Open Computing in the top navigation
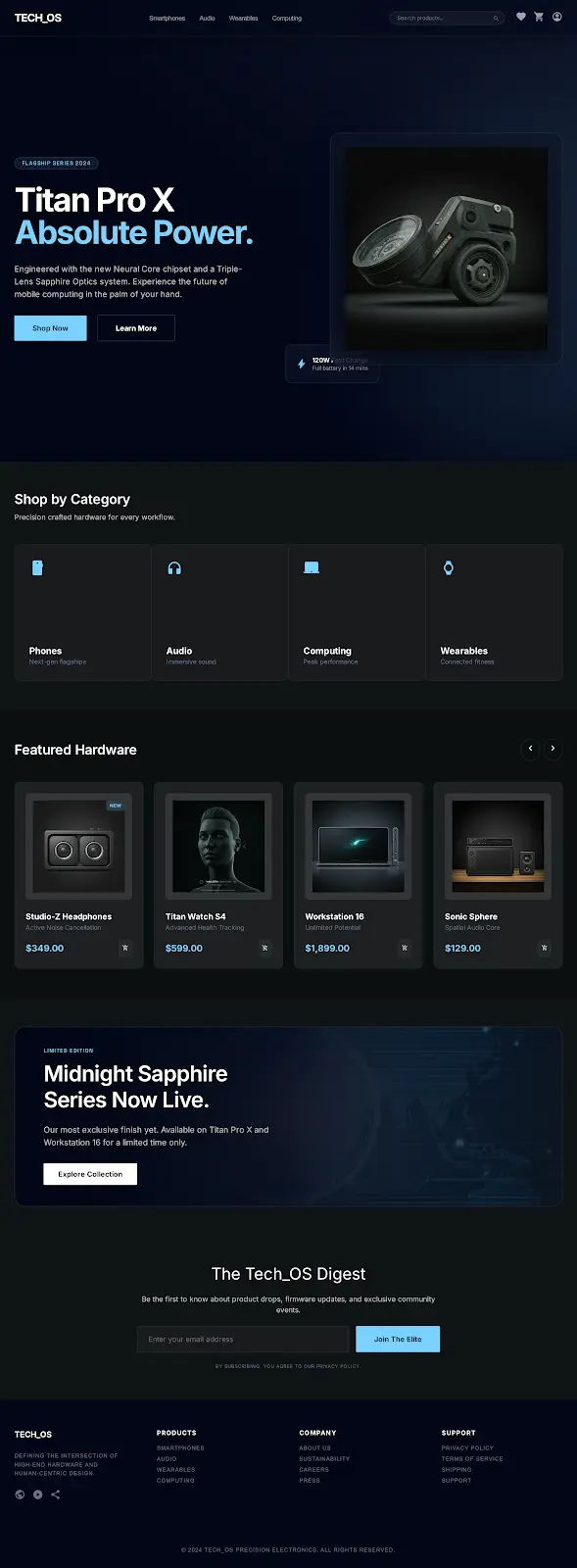This screenshot has height=1568, width=577. point(286,19)
